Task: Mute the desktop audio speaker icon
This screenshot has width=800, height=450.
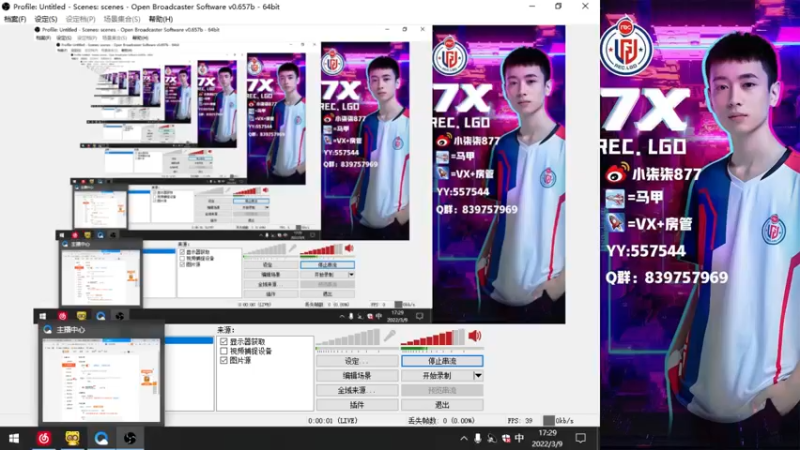Action: tap(474, 336)
